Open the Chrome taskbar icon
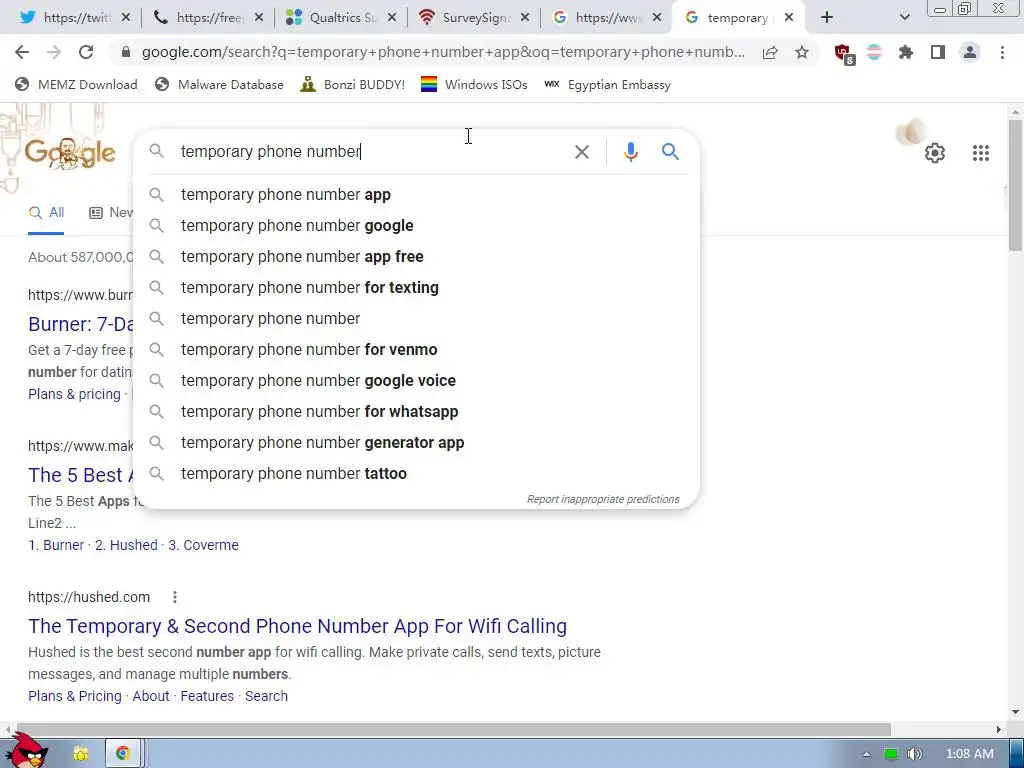The height and width of the screenshot is (768, 1024). tap(122, 754)
